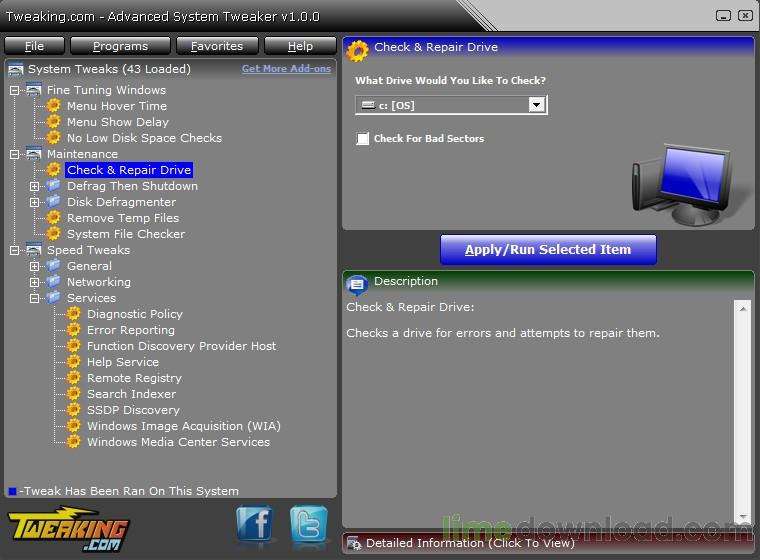Expand the Disk Defragmenter node

tap(34, 202)
